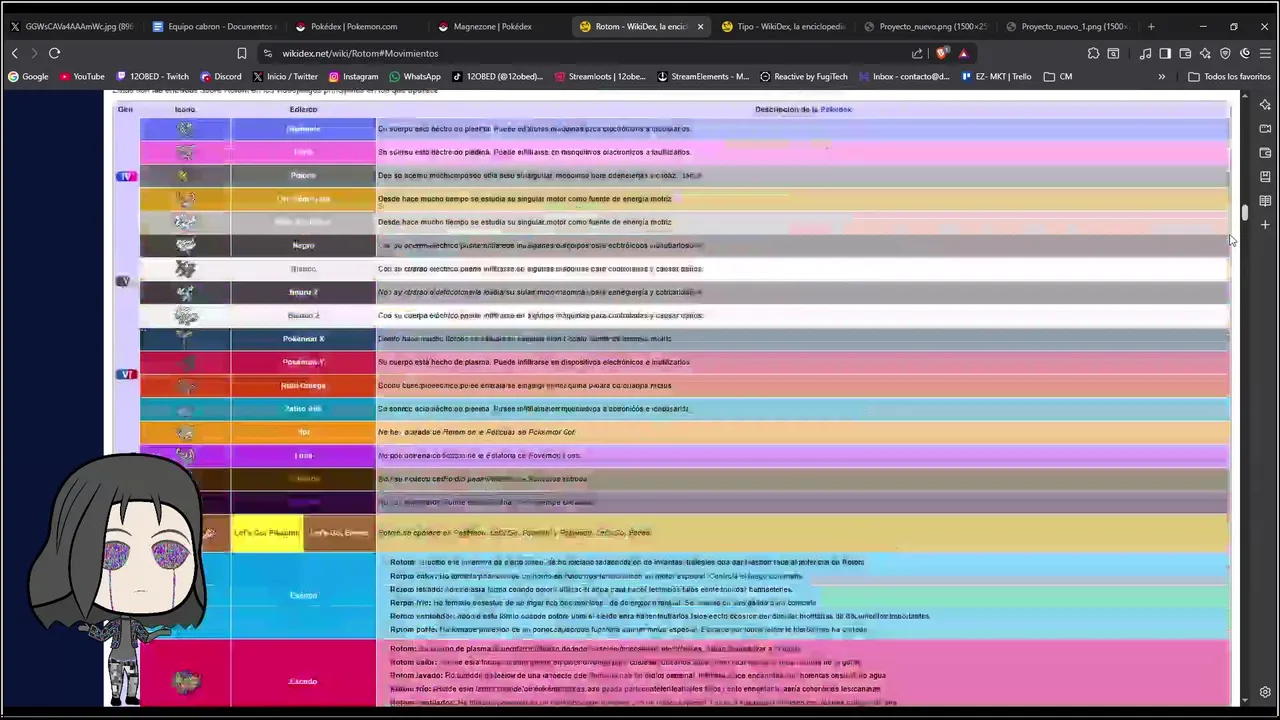Close the Rotom - WikiDex tab
The height and width of the screenshot is (720, 1280).
(x=700, y=26)
